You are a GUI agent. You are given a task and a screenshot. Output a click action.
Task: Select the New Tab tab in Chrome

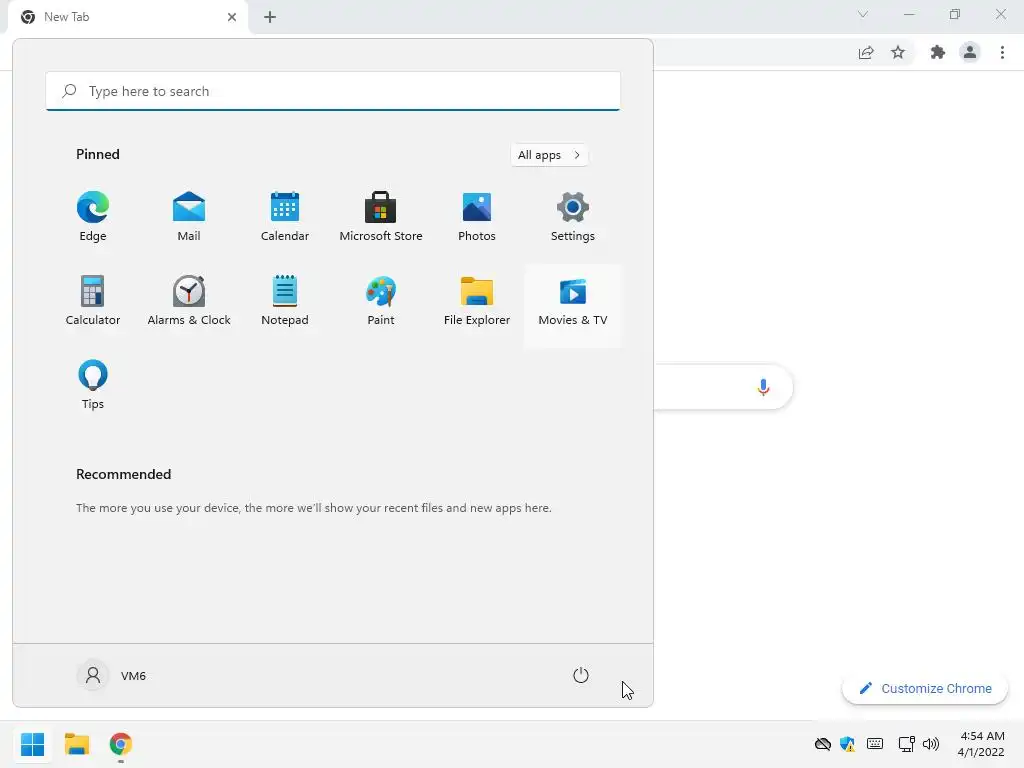(127, 17)
